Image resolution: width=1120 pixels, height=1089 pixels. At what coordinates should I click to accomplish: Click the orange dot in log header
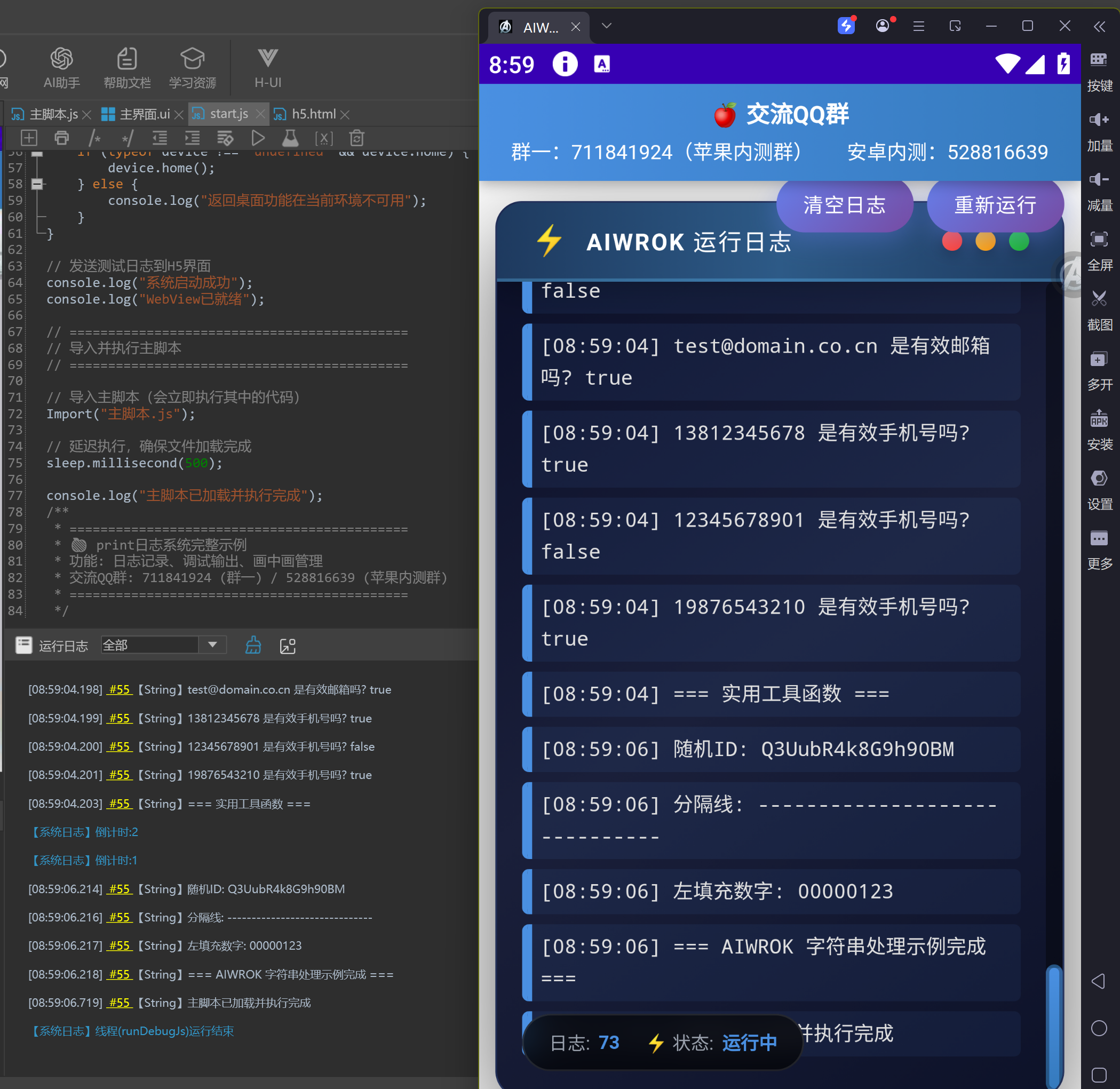[x=985, y=241]
